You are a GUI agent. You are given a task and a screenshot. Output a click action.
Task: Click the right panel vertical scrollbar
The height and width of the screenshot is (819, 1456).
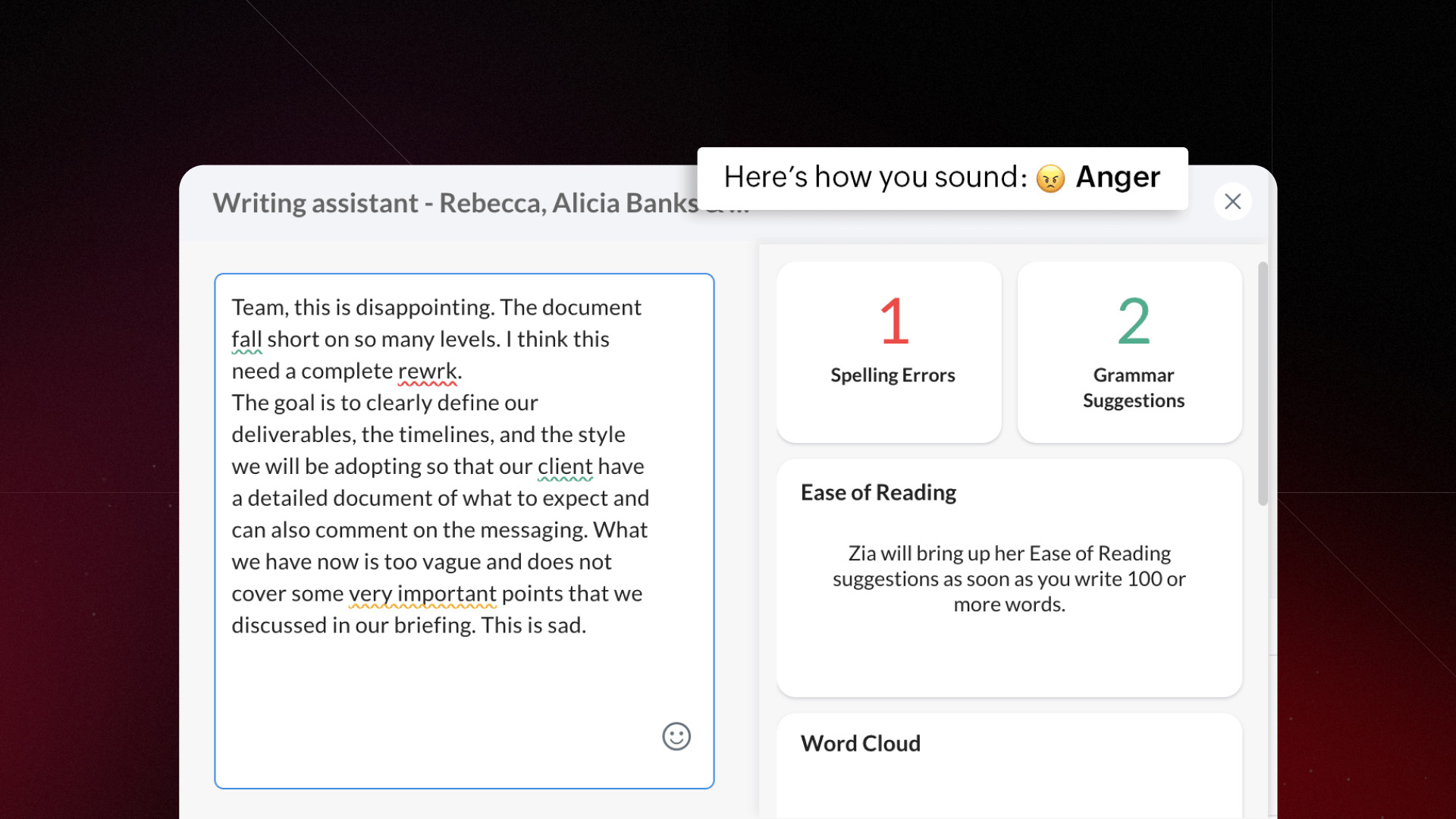1263,383
